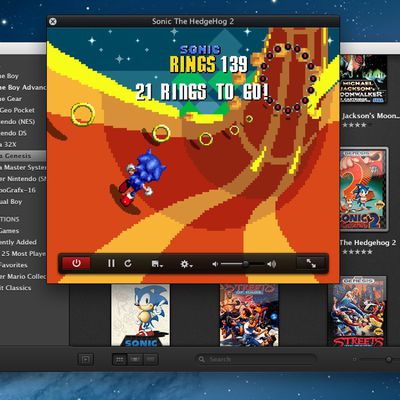Image resolution: width=400 pixels, height=400 pixels.
Task: Select the highlighted Sega Genesis console
Action: click(23, 156)
